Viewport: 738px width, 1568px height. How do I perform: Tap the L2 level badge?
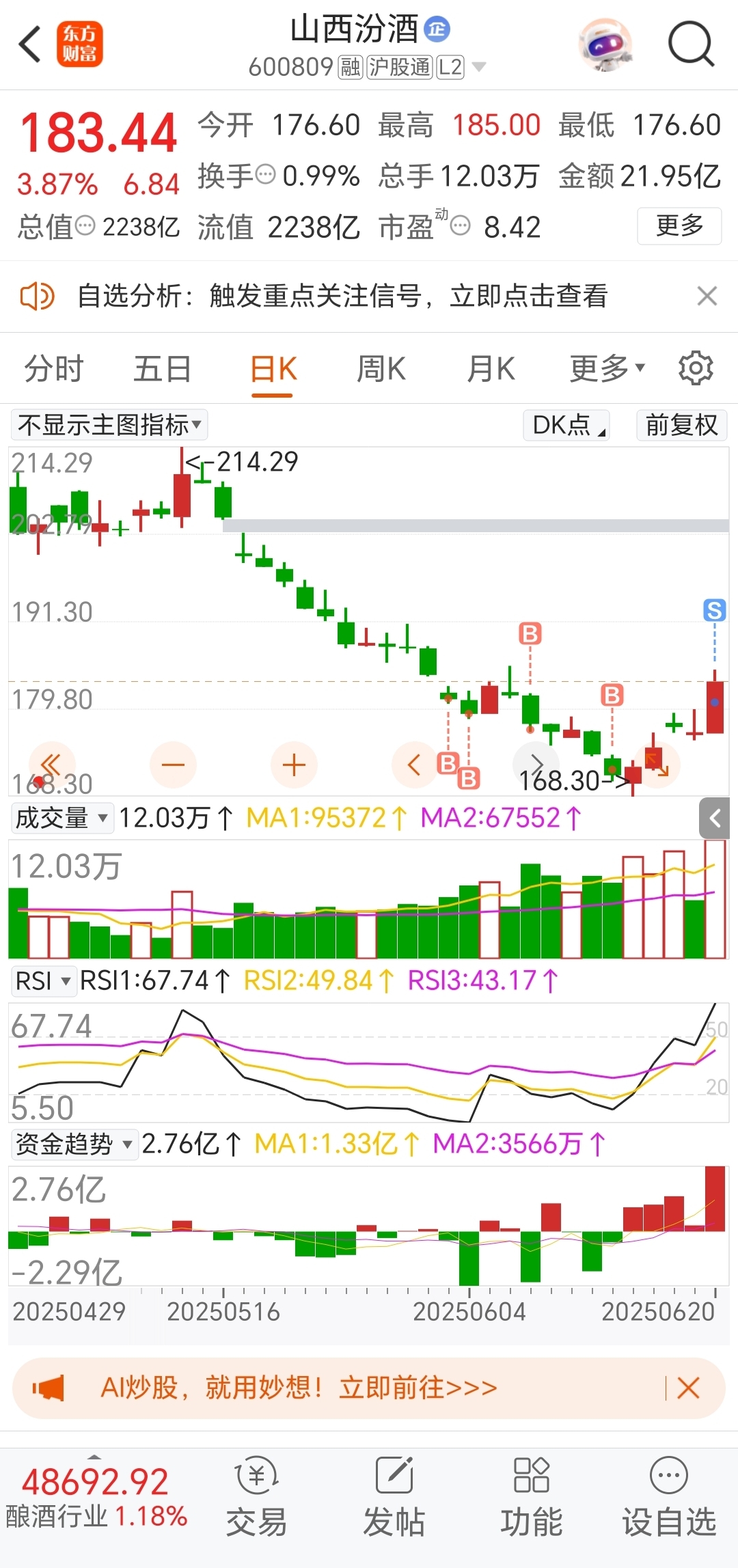(x=450, y=67)
